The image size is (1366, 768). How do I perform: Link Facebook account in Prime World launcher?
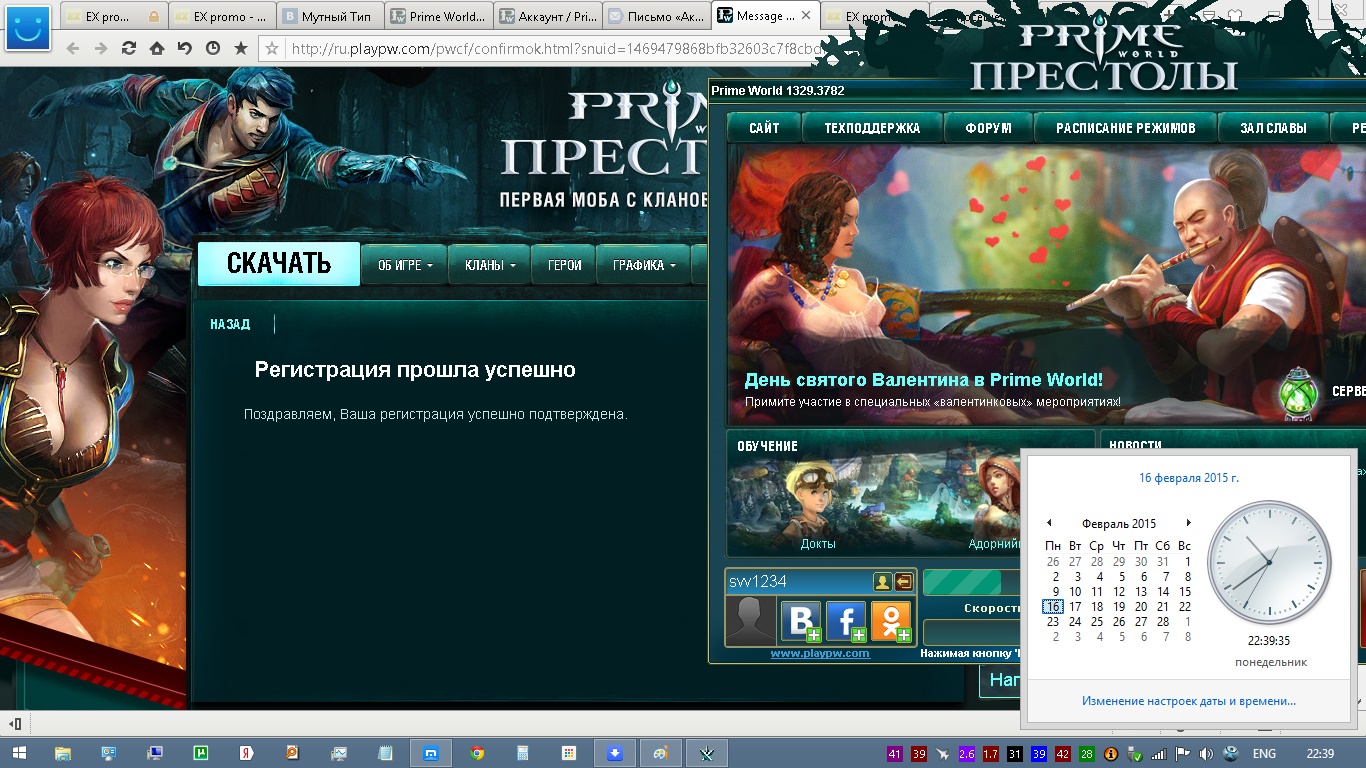[x=846, y=621]
